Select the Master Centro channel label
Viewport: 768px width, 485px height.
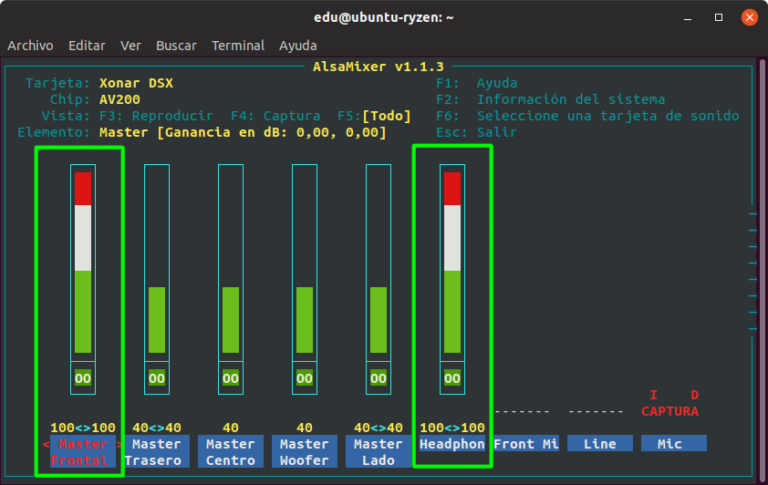pyautogui.click(x=231, y=452)
